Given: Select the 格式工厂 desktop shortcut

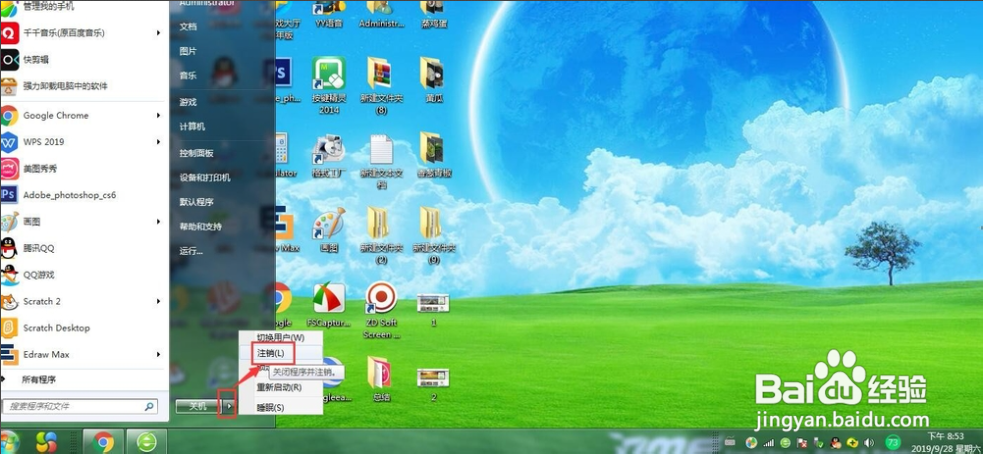Looking at the screenshot, I should [x=329, y=156].
